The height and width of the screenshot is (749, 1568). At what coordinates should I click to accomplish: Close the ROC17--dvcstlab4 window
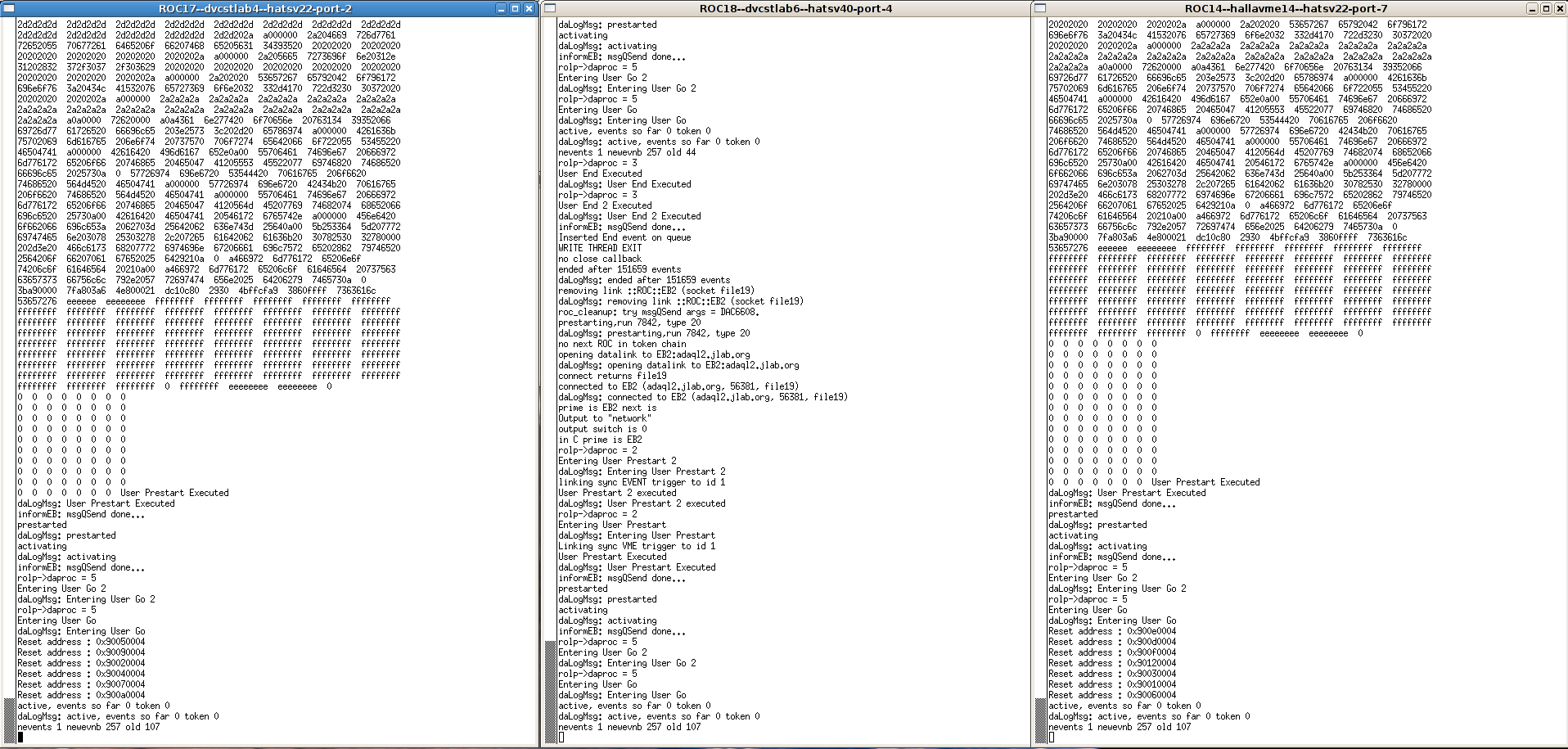(x=529, y=8)
